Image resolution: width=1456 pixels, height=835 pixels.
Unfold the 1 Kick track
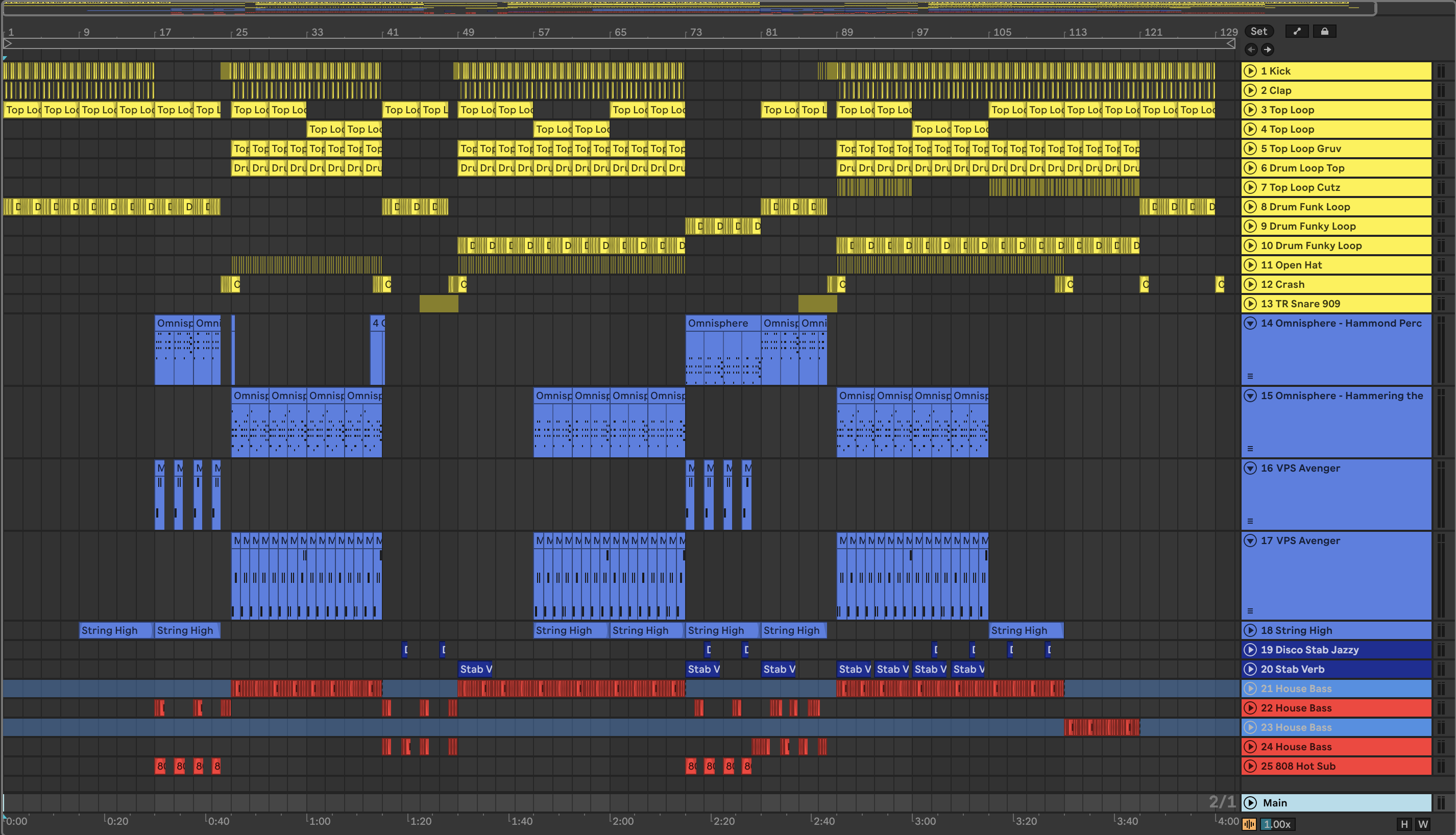(x=1250, y=71)
